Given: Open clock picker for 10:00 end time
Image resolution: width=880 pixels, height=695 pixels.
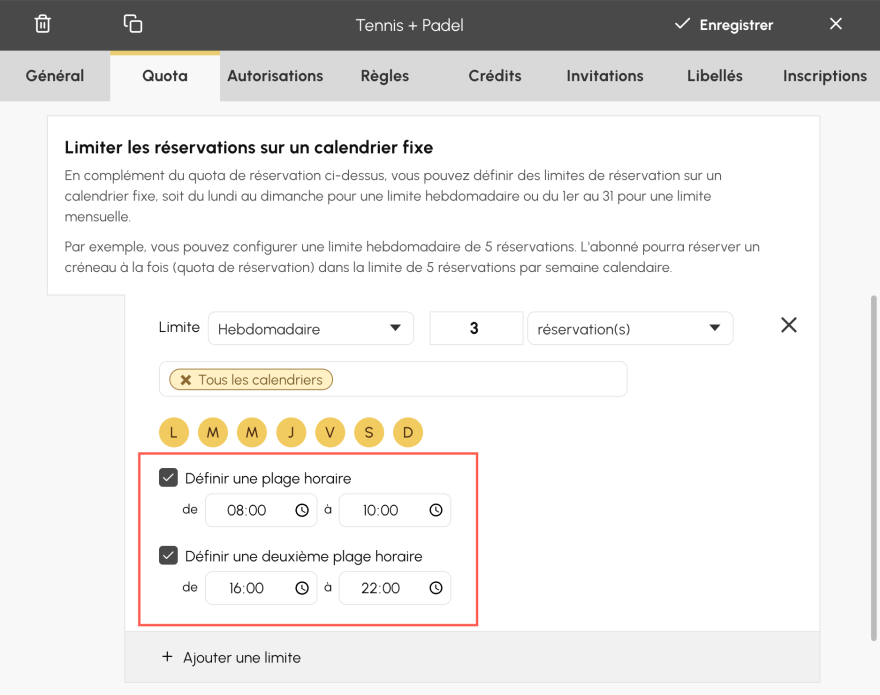Looking at the screenshot, I should pyautogui.click(x=436, y=510).
